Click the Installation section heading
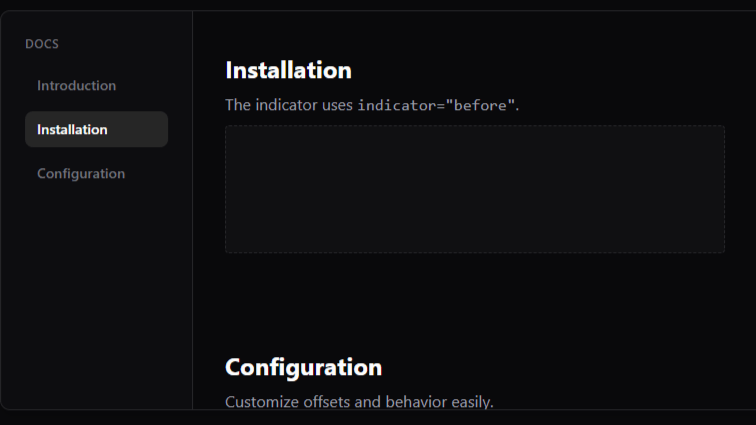 288,71
